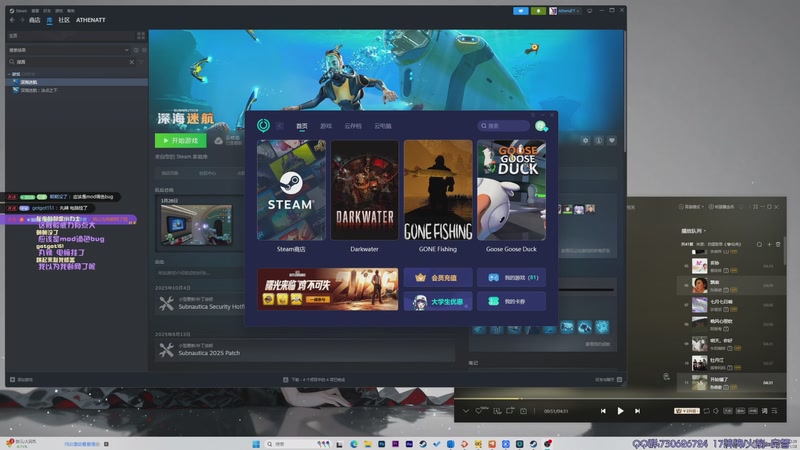Go back with Steam's back arrow

[12, 20]
